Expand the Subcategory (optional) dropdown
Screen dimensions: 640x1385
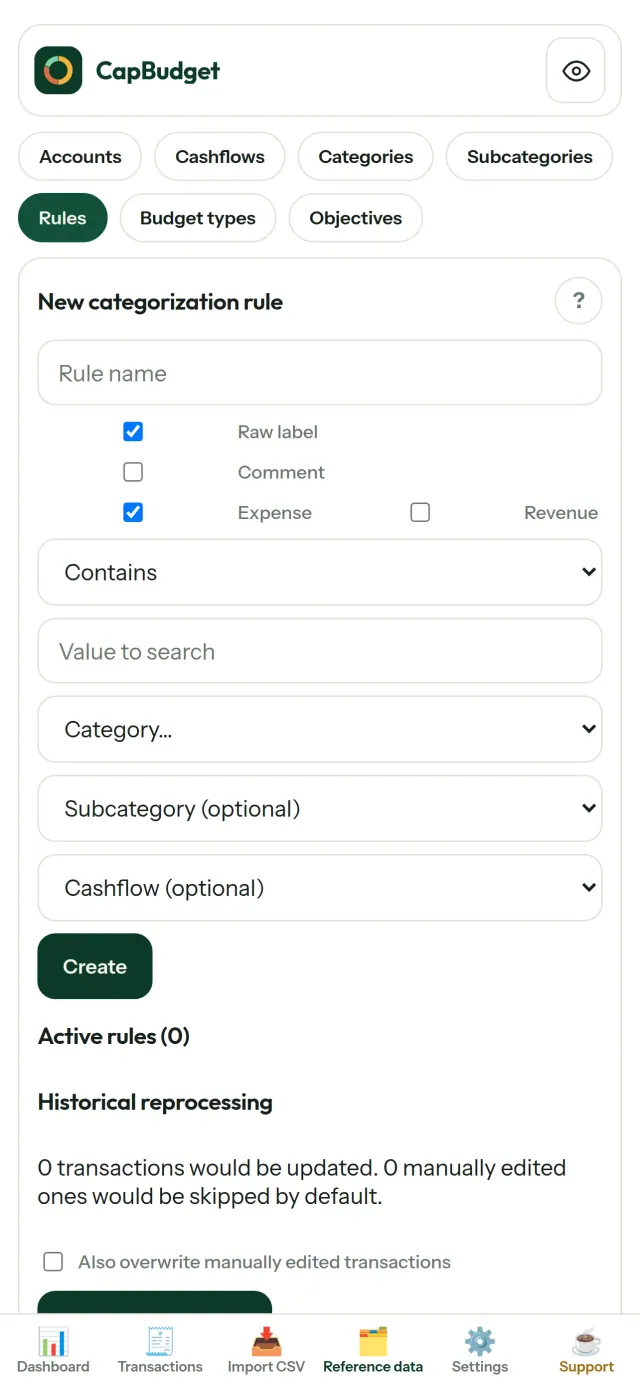pos(320,809)
